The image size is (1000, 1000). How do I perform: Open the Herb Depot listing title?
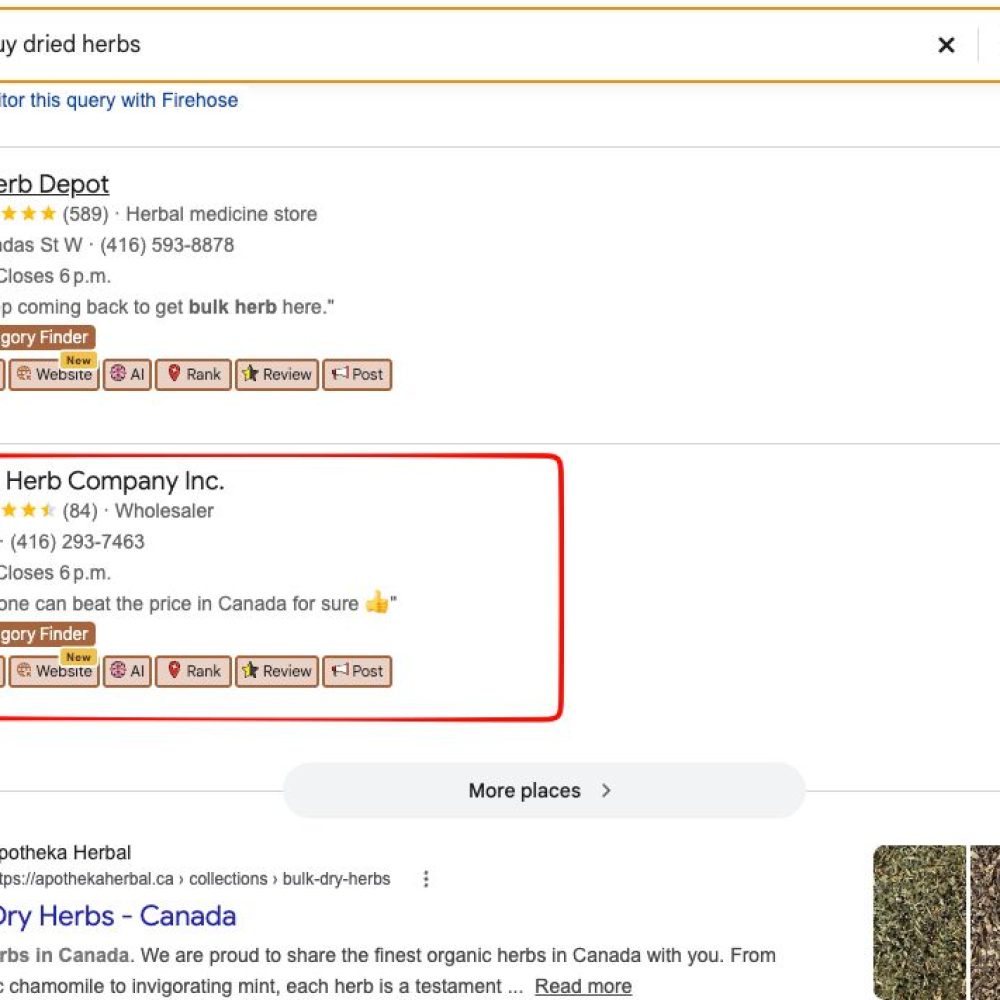tap(54, 184)
